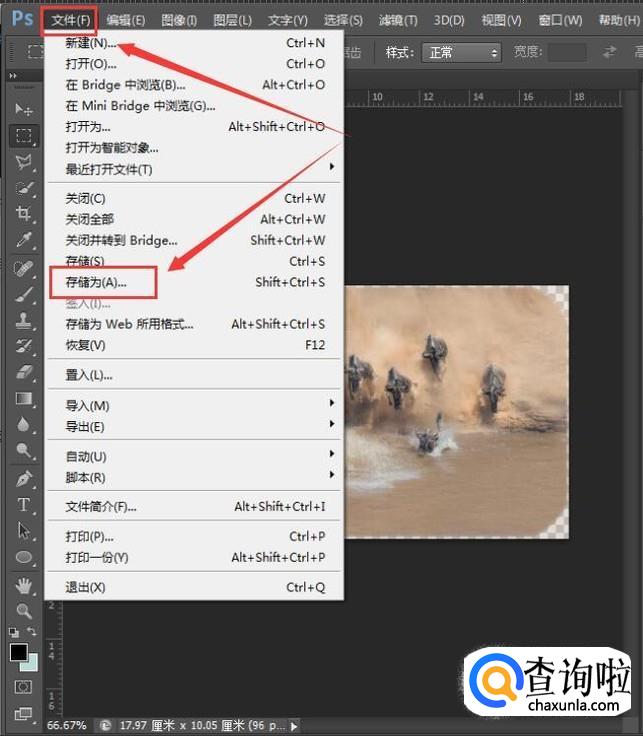Activate the Horizontal Type tool
Image resolution: width=643 pixels, height=736 pixels.
pyautogui.click(x=24, y=505)
